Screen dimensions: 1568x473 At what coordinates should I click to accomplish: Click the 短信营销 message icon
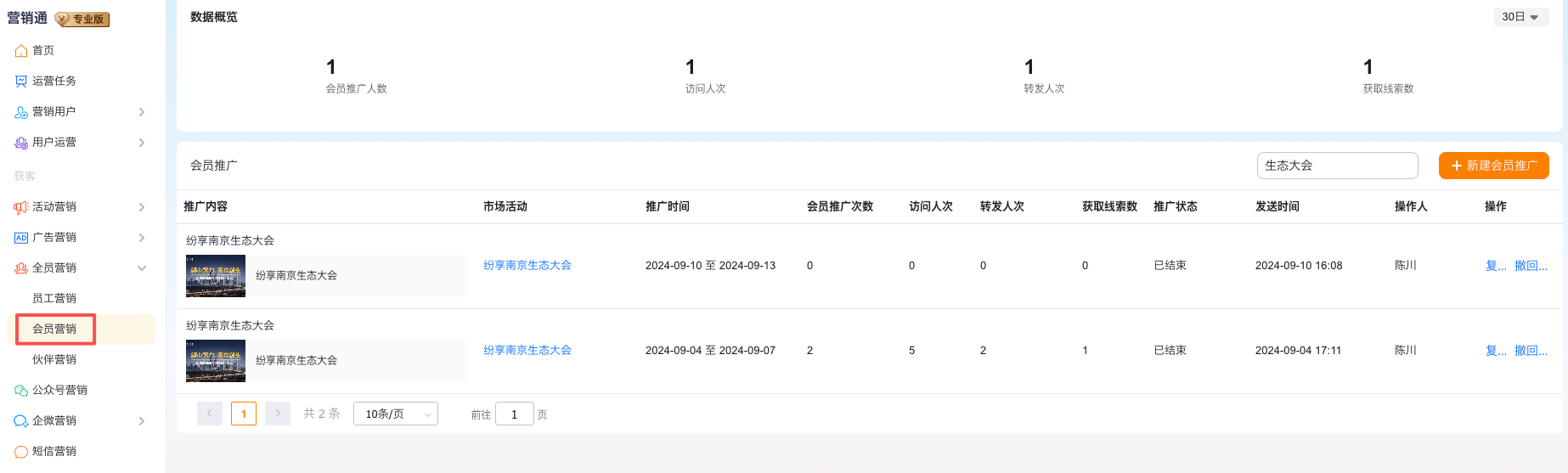click(x=21, y=452)
